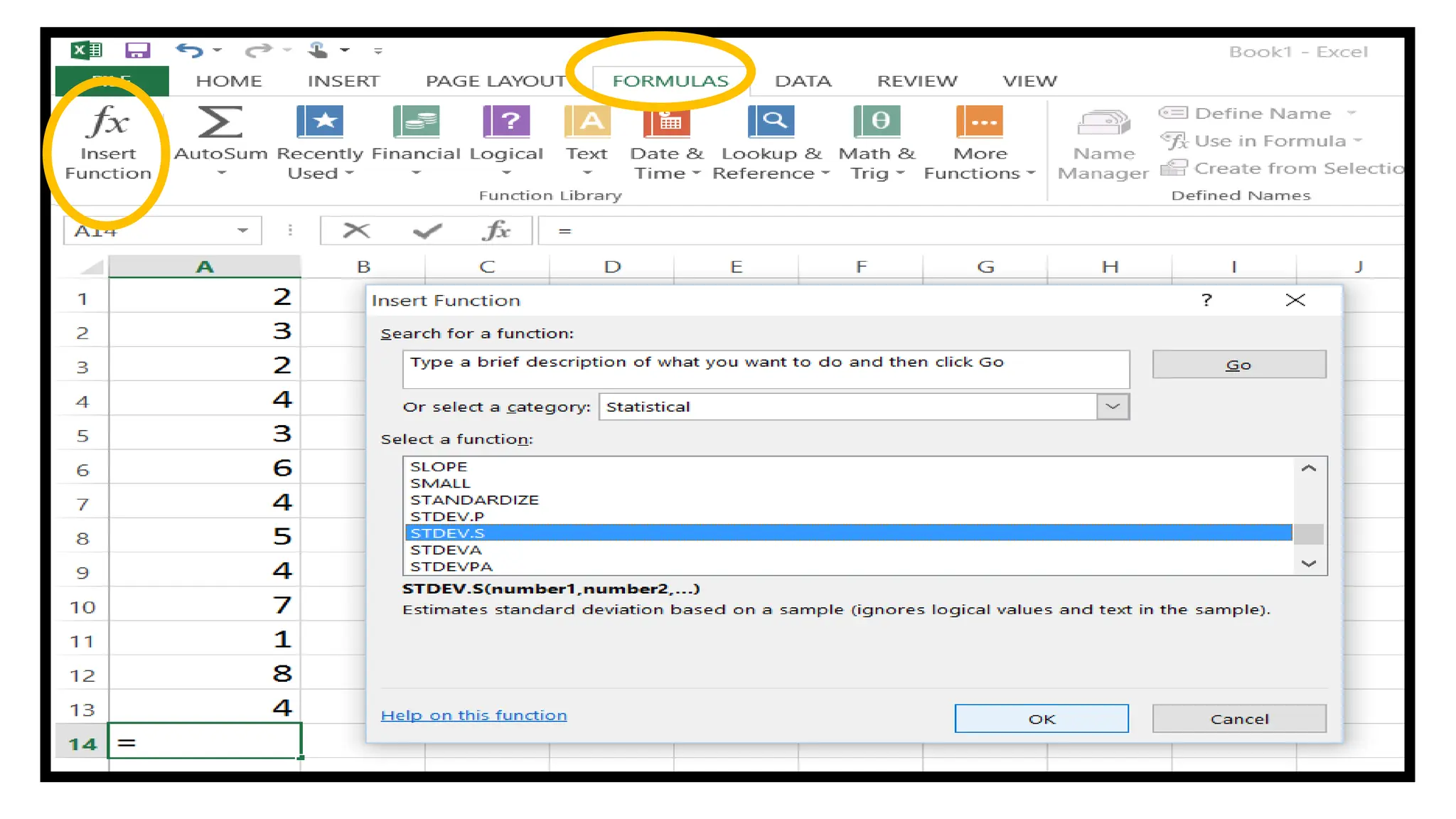Switch to the DATA ribbon tab
This screenshot has width=1456, height=819.
(x=803, y=81)
